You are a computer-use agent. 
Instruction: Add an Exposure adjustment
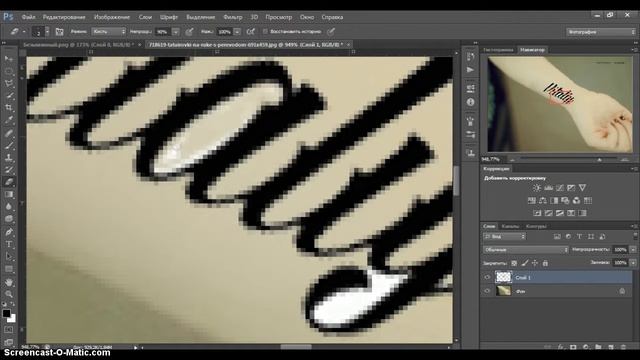pos(571,188)
